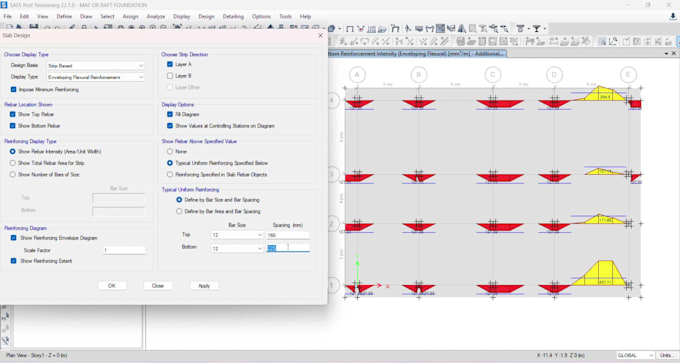Select Reinforcing Specified in Slab Rebar Objects
The width and height of the screenshot is (680, 363).
tap(170, 174)
